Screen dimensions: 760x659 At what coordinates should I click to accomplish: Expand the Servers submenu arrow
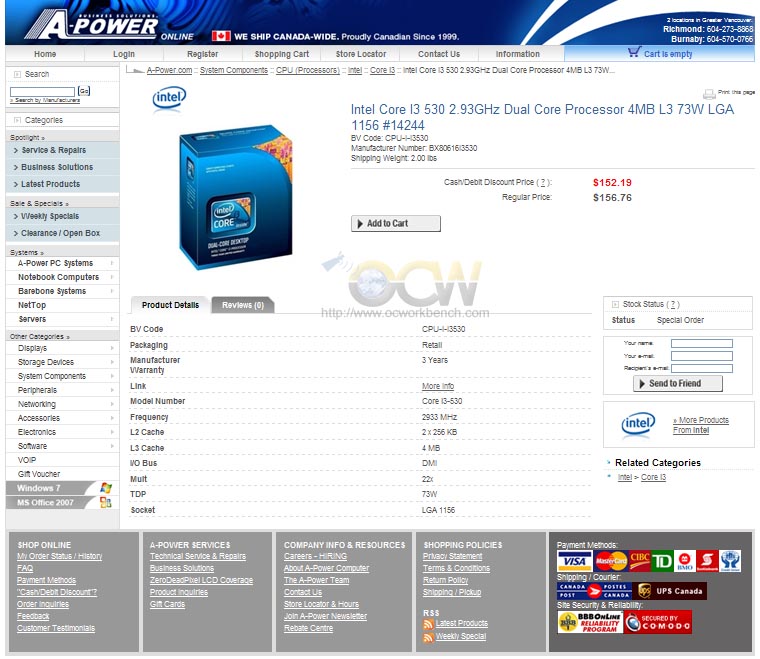click(112, 319)
